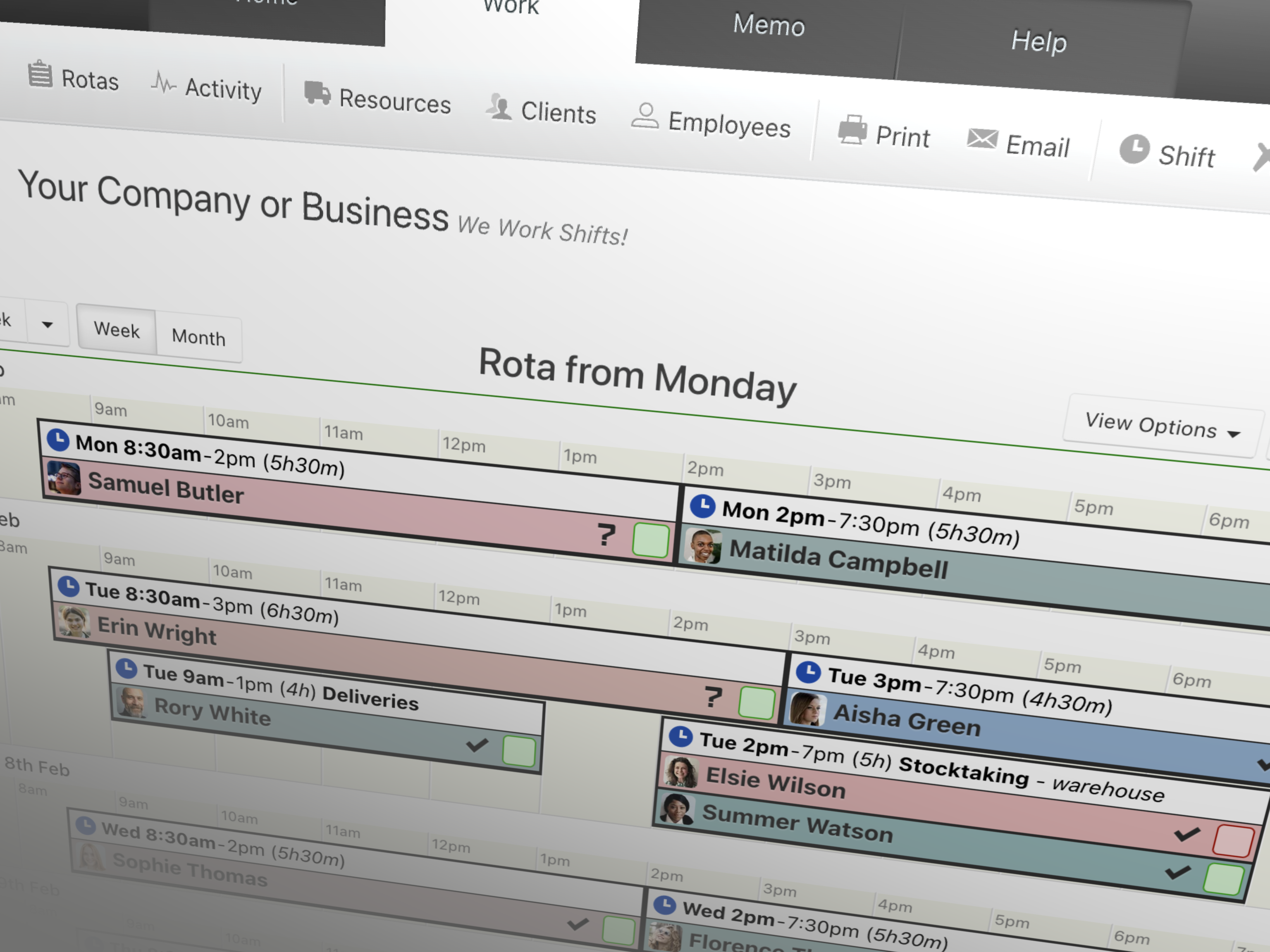Open Employees list

point(711,121)
